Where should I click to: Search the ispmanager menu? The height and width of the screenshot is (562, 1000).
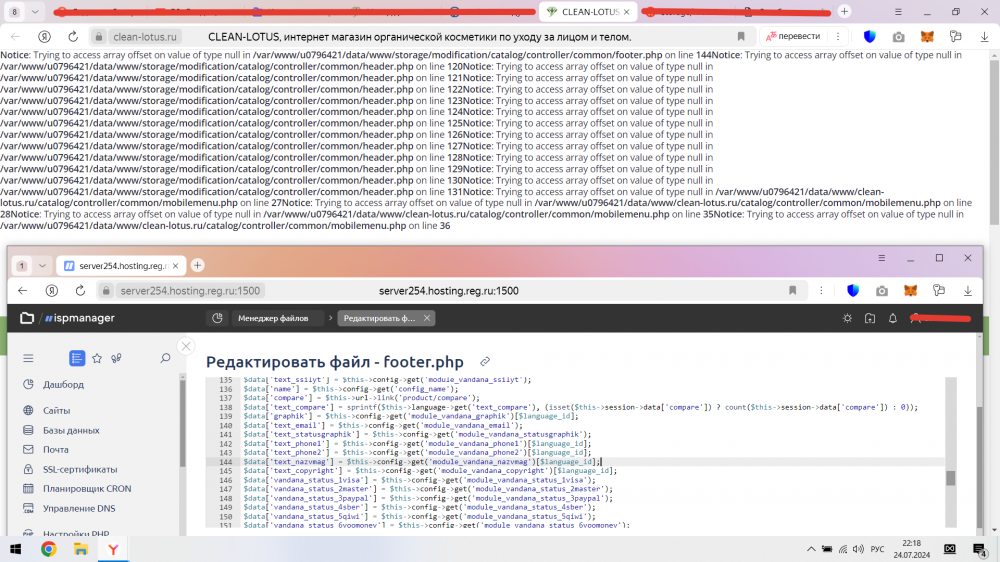pyautogui.click(x=165, y=359)
